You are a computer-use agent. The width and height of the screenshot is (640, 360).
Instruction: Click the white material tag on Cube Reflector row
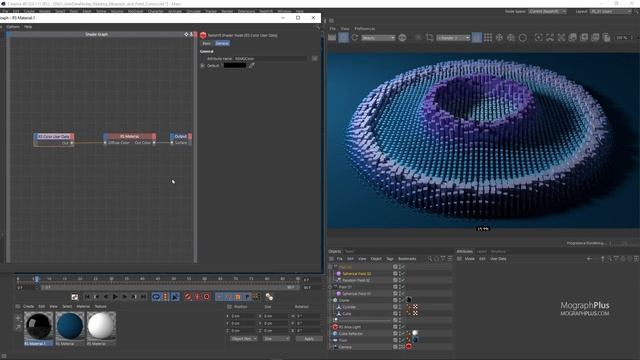click(x=415, y=333)
